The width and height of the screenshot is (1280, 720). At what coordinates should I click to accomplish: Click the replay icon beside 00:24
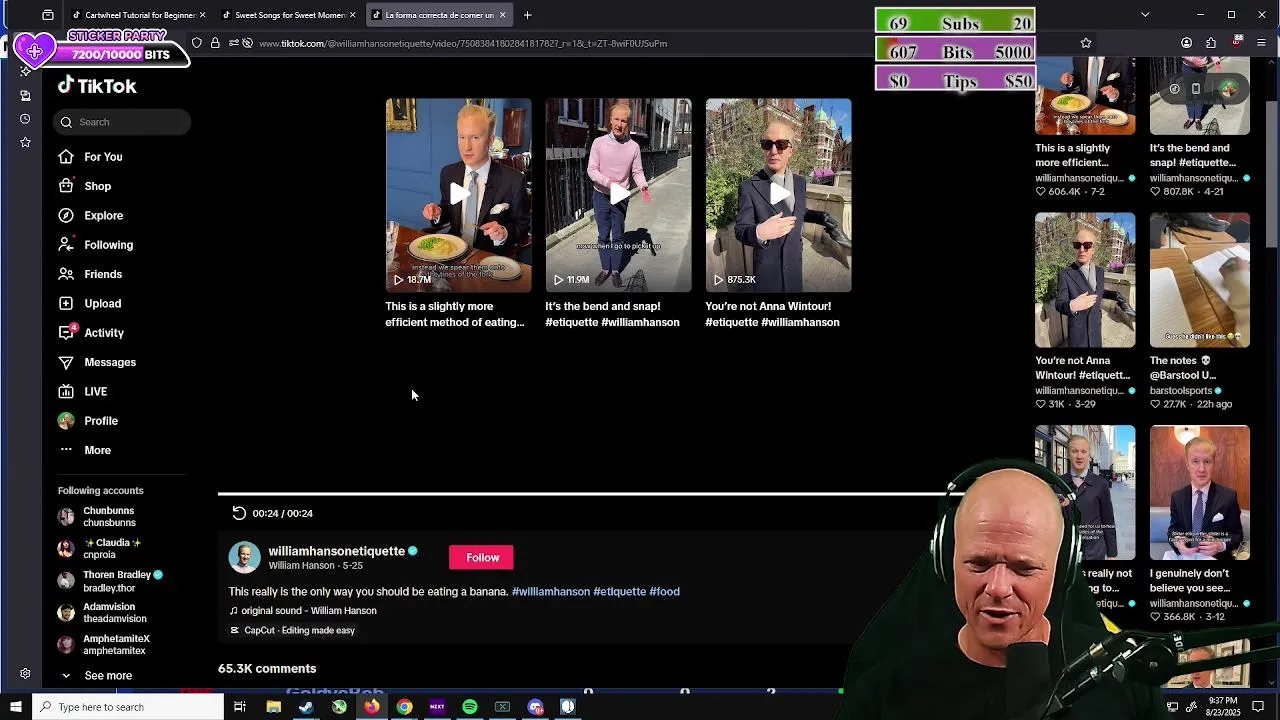[238, 513]
